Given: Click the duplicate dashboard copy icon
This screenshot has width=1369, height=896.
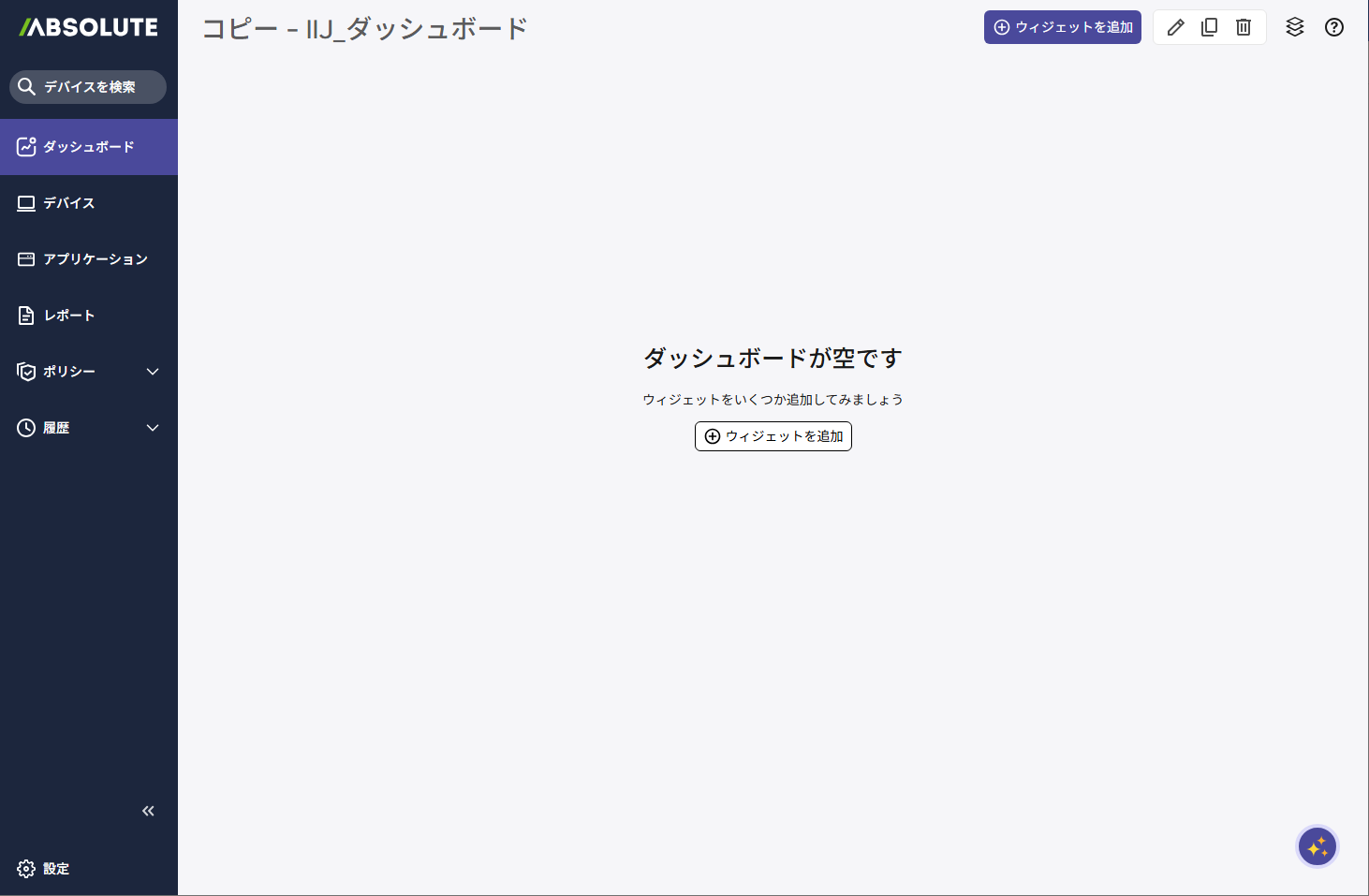Looking at the screenshot, I should (x=1210, y=27).
